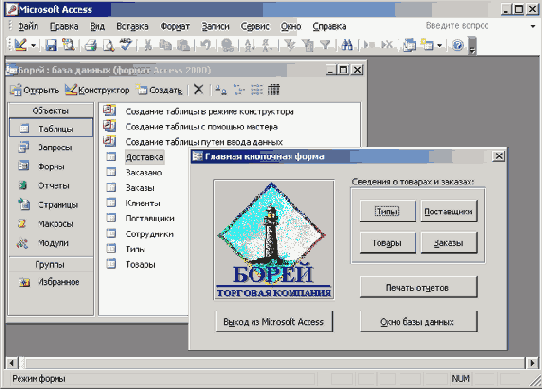Click the spelling check ABC icon
542x389 pixels.
click(x=126, y=45)
